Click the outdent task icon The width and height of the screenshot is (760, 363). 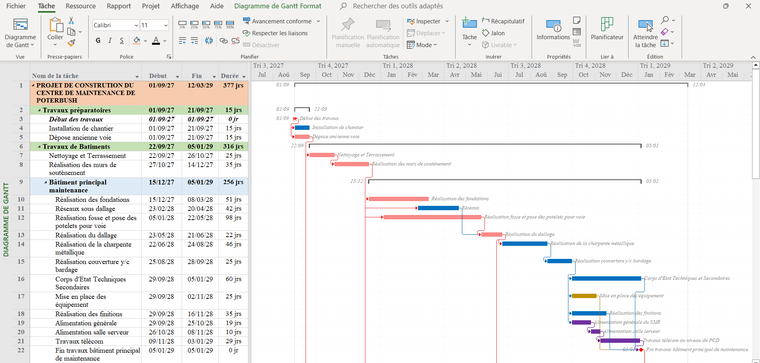182,41
